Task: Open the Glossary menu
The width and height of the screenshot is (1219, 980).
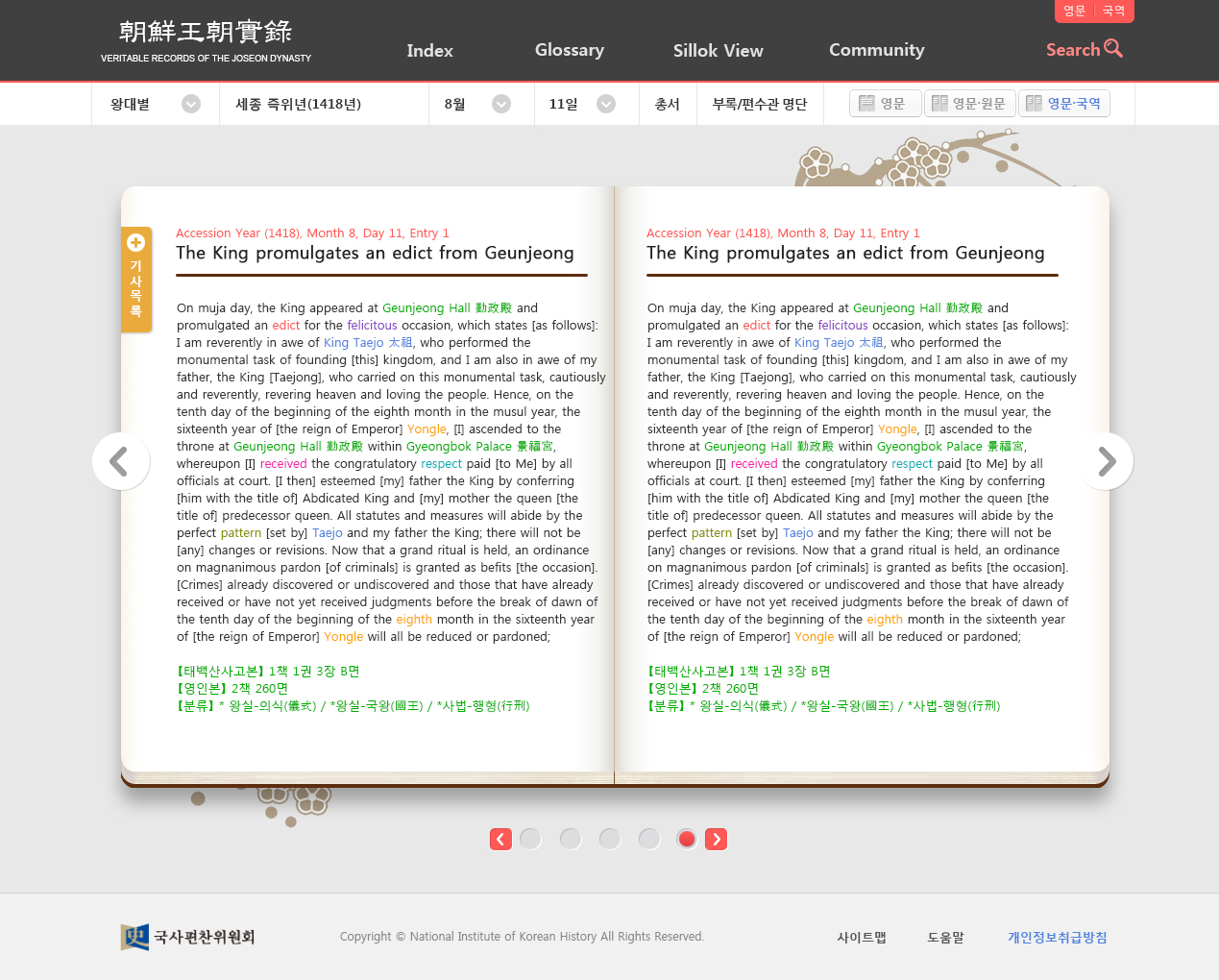Action: pyautogui.click(x=569, y=50)
